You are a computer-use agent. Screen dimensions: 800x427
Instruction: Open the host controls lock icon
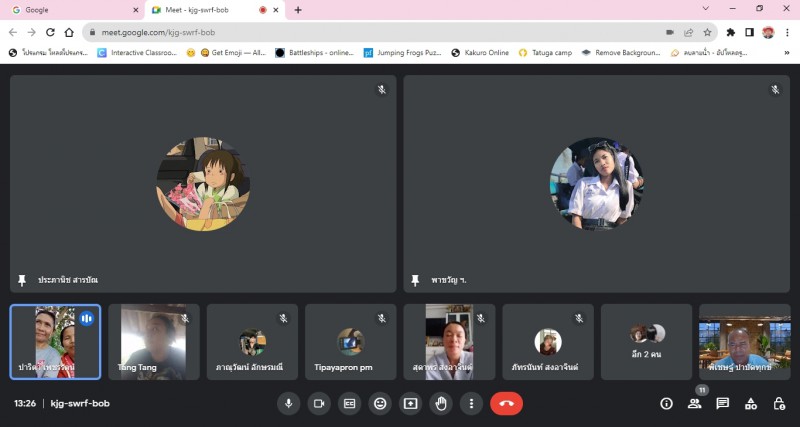pos(778,403)
